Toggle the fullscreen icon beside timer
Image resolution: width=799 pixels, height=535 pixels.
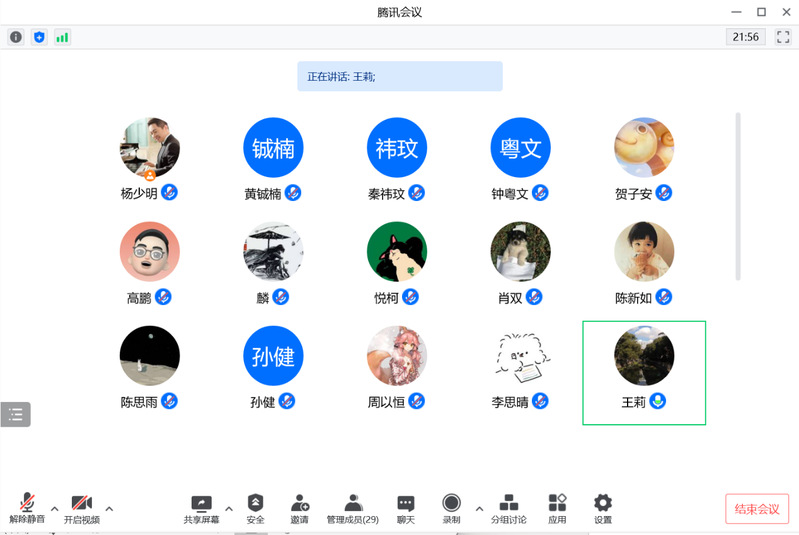(783, 37)
